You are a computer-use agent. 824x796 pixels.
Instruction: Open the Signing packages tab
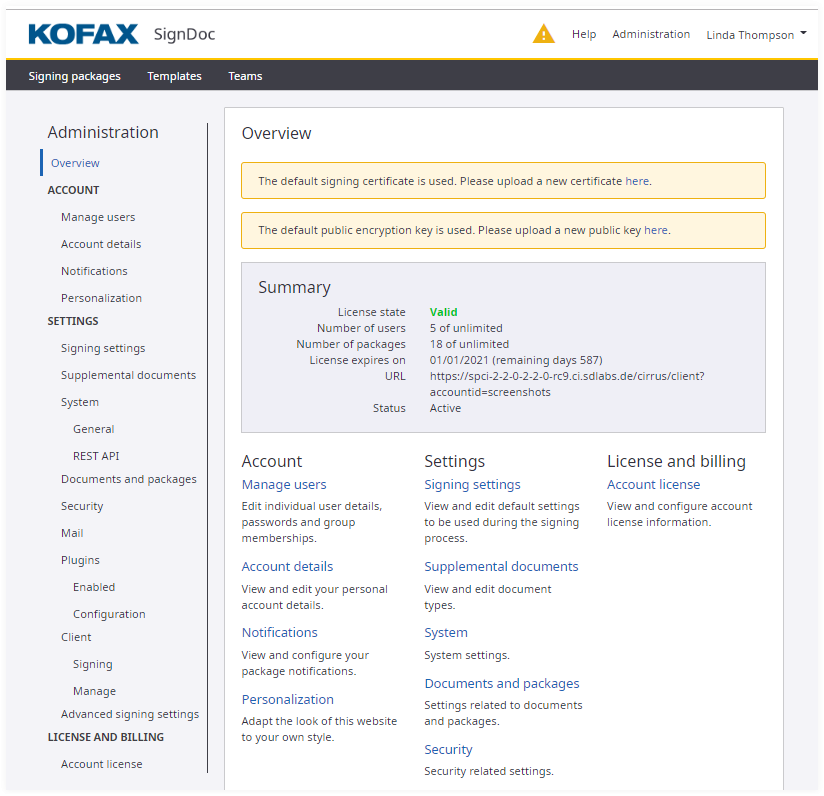74,76
